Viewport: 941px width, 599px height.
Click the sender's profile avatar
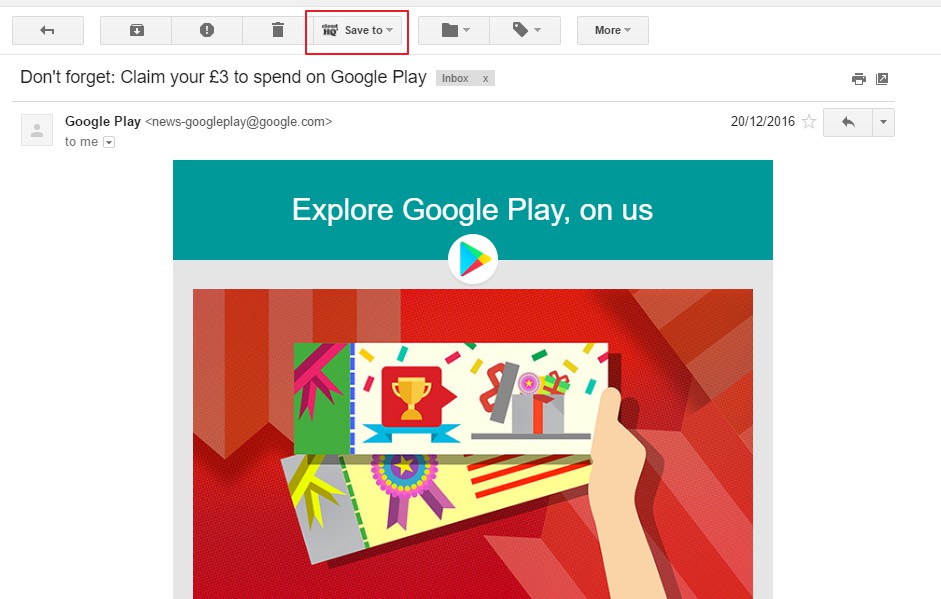[x=37, y=130]
